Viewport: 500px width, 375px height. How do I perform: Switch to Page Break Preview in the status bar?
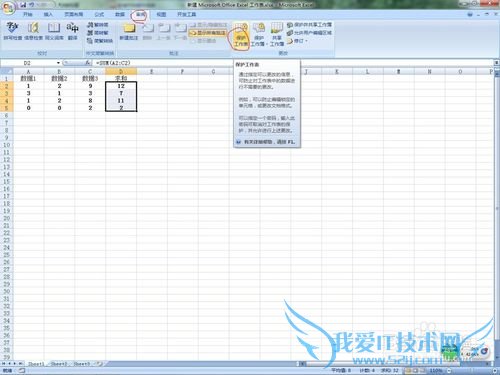423,370
